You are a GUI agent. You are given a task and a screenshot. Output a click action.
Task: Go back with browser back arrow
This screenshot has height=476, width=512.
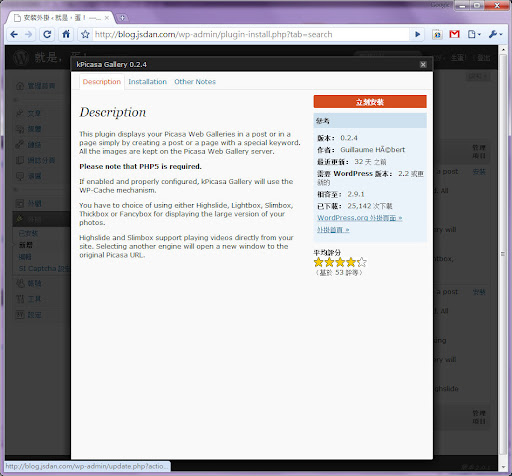14,34
